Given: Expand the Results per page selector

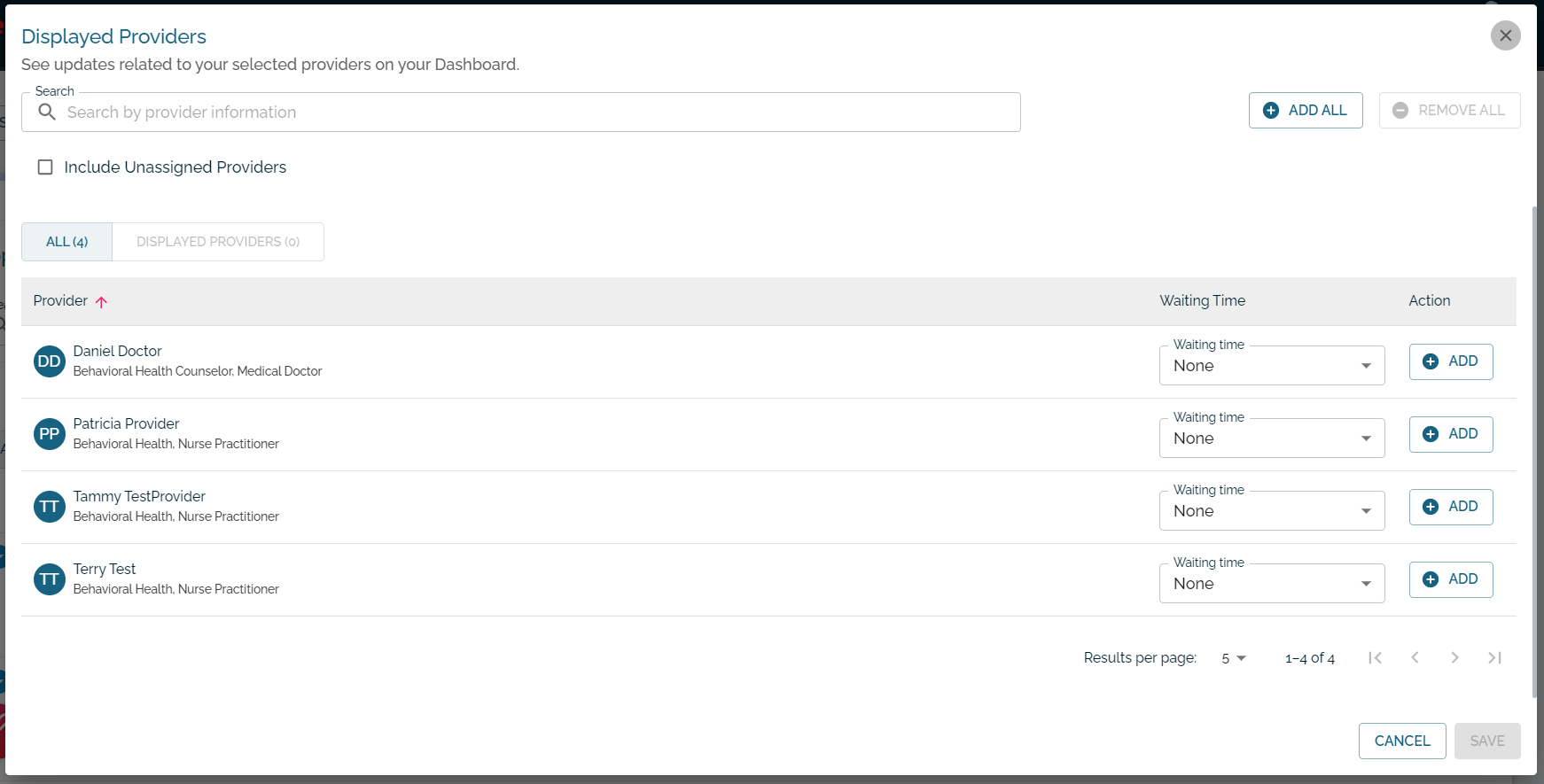Looking at the screenshot, I should pos(1234,658).
